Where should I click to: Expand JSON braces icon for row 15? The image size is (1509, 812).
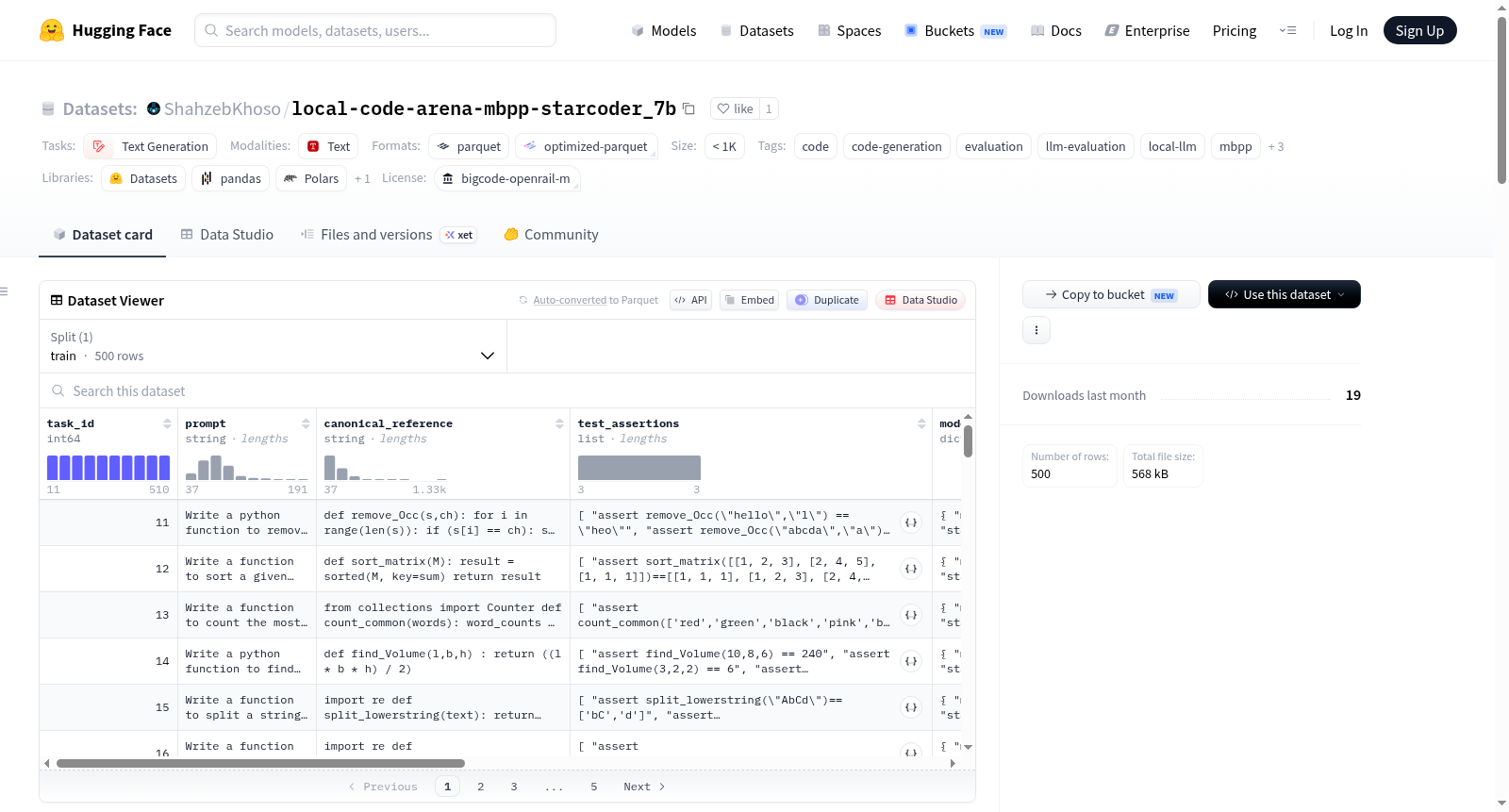(911, 707)
